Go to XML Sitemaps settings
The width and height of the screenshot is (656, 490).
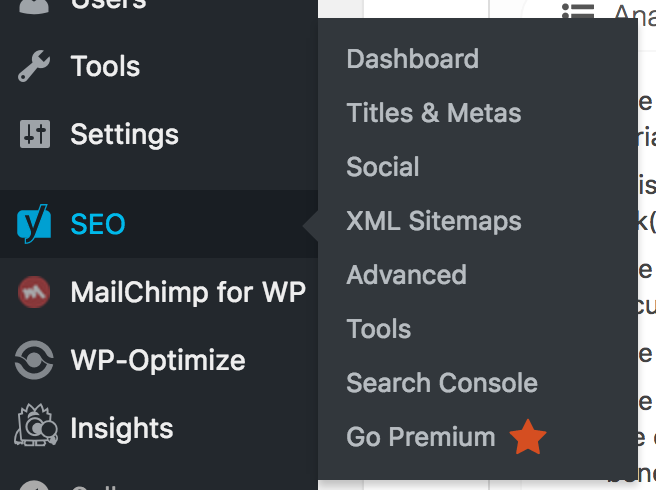click(434, 221)
